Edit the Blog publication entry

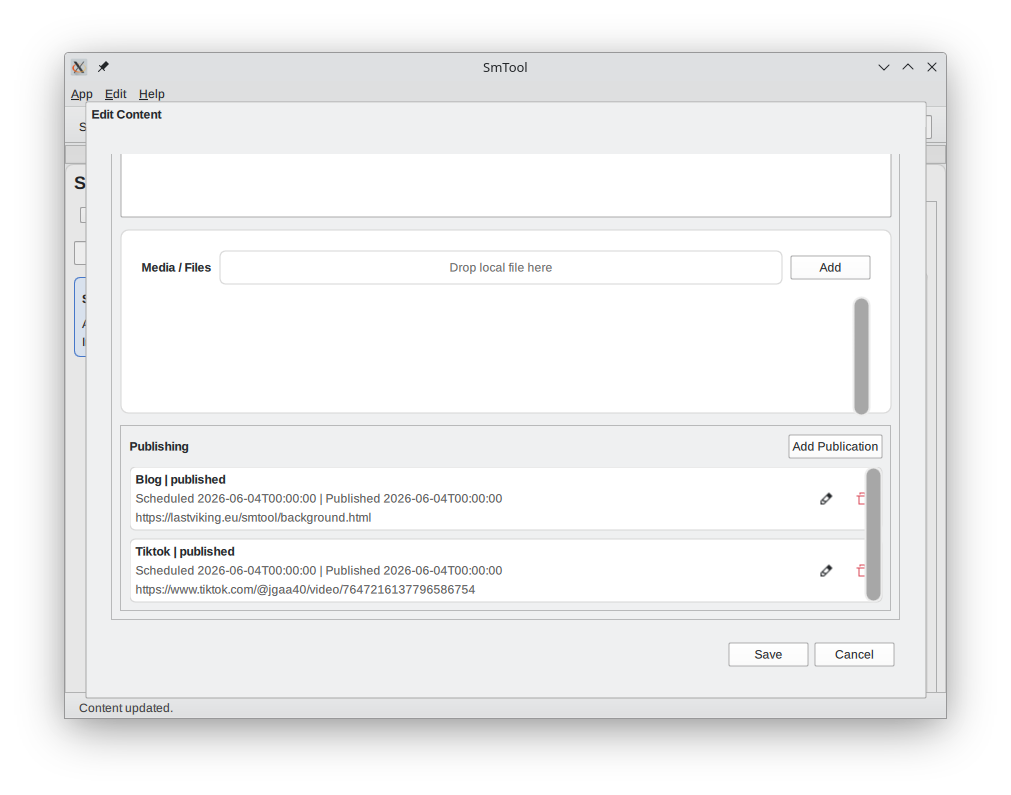(x=825, y=498)
